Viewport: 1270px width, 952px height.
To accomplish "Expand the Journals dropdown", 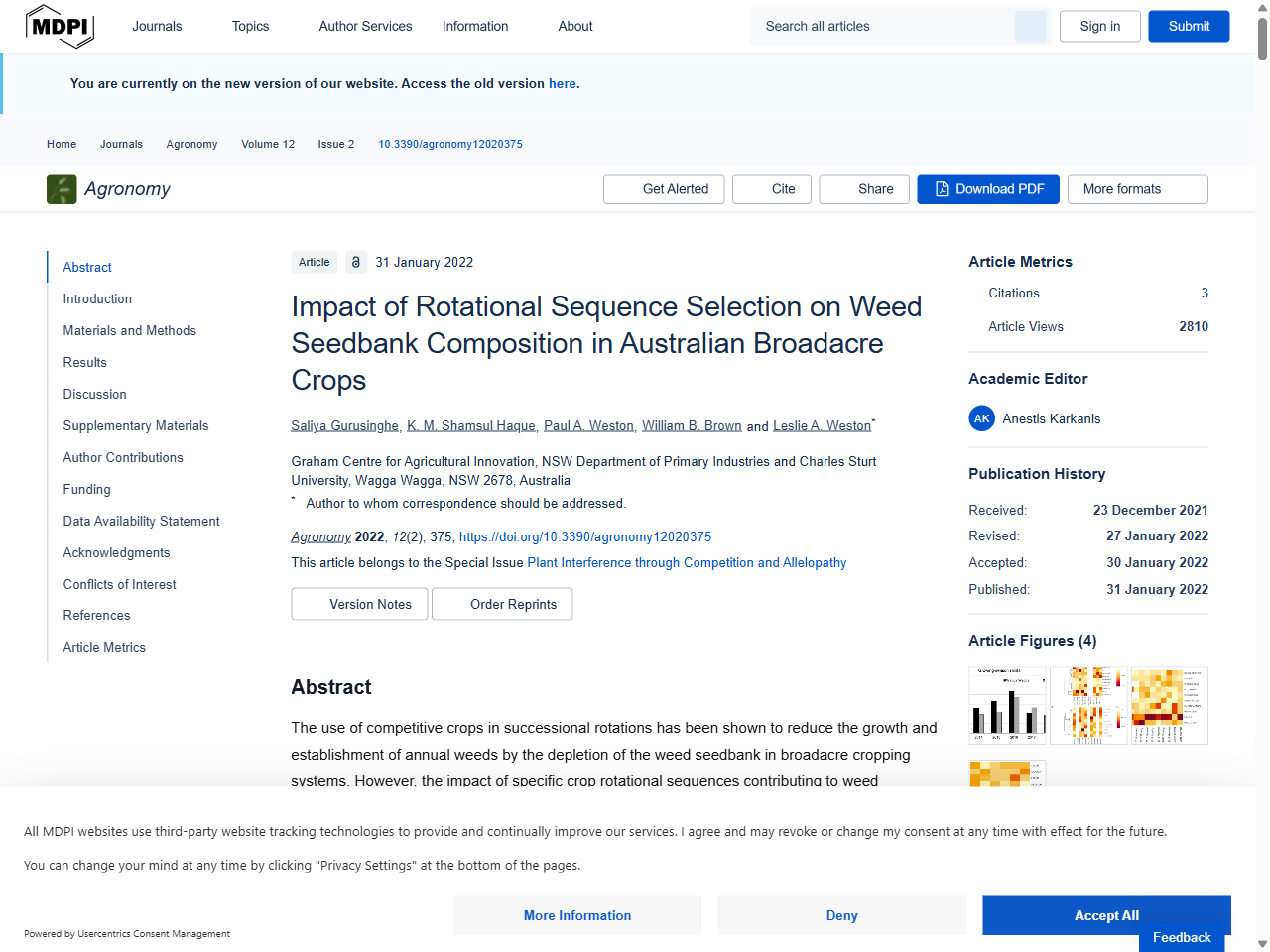I will pos(157,26).
